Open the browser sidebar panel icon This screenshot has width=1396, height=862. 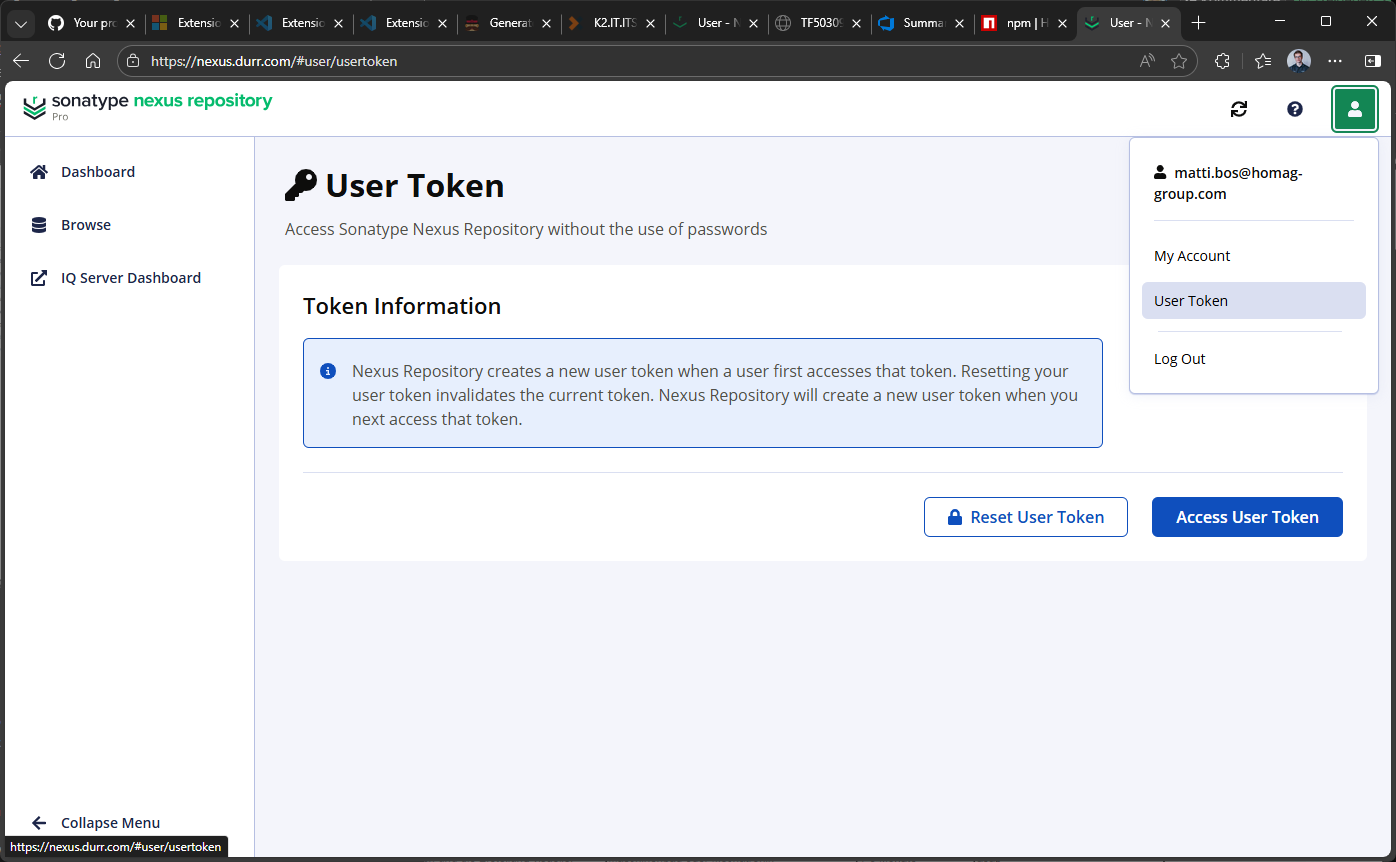click(1373, 61)
